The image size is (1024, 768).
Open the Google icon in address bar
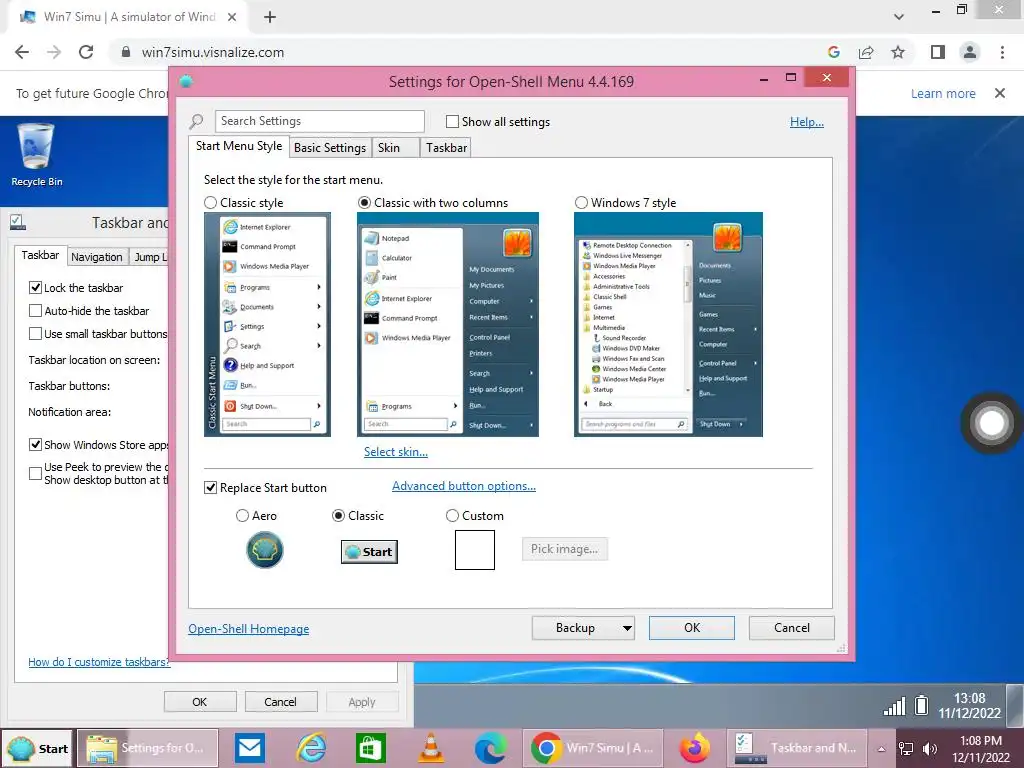833,52
